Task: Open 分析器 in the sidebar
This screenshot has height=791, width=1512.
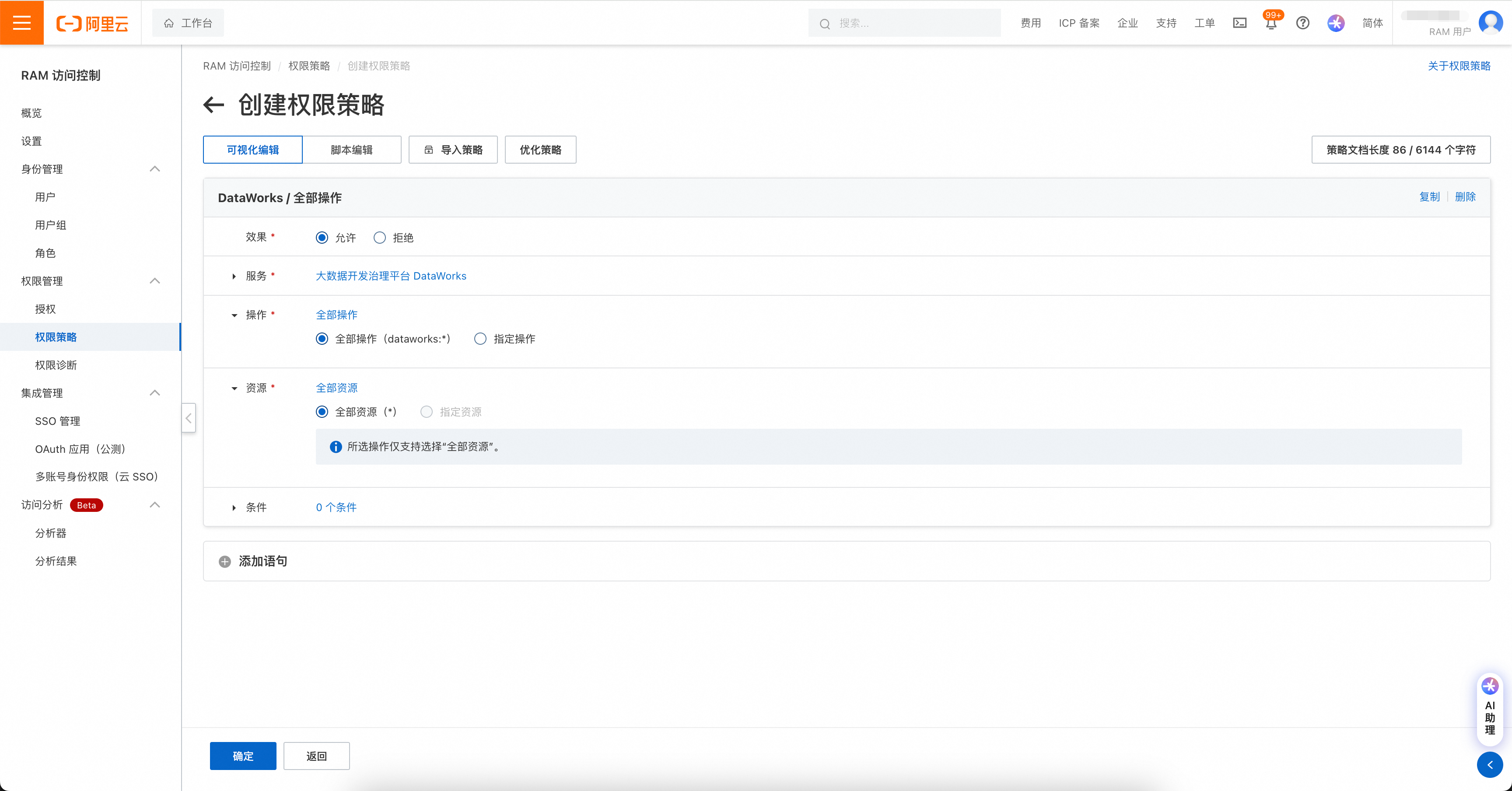Action: [x=50, y=533]
